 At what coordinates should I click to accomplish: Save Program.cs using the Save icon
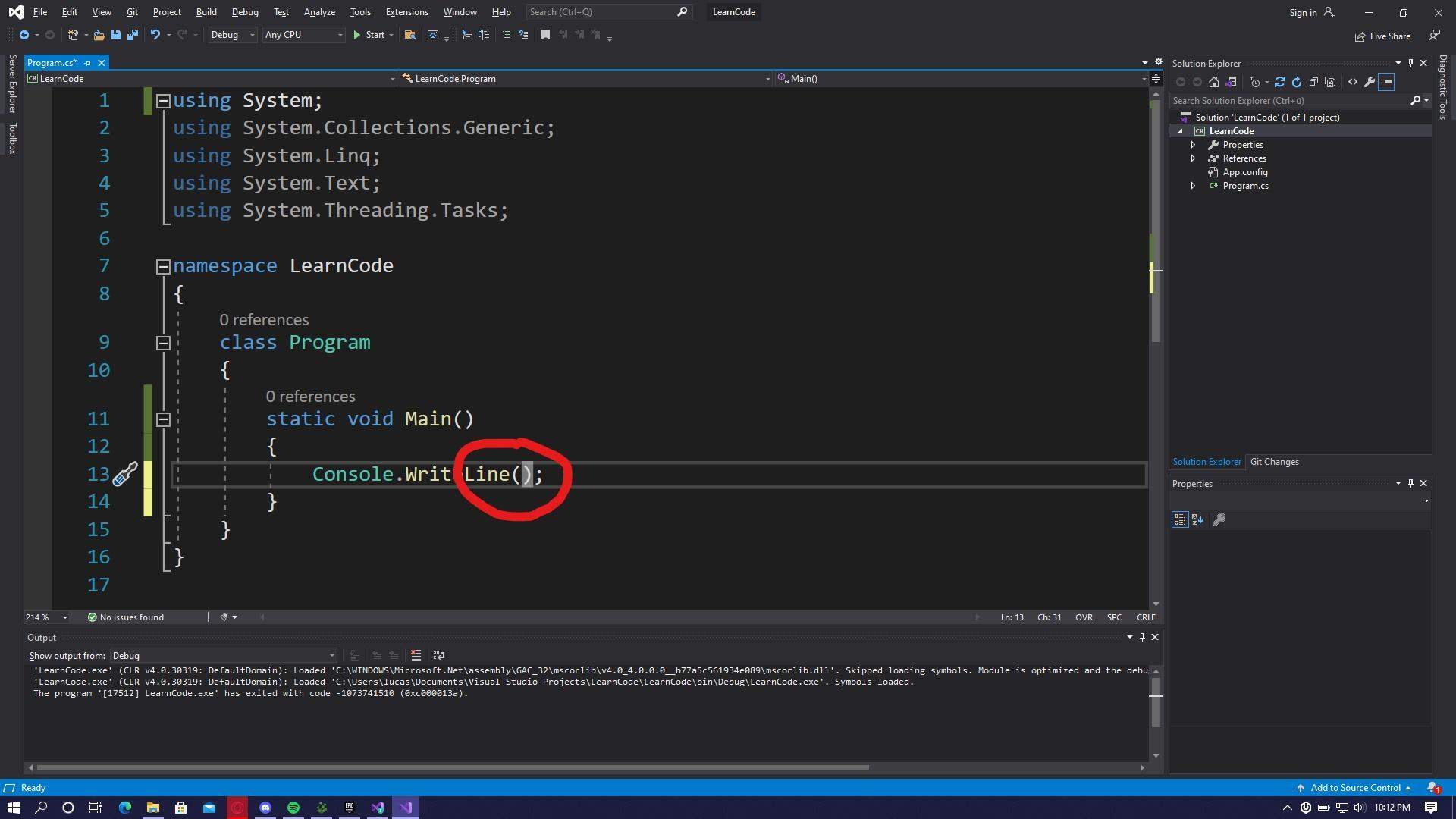click(115, 35)
